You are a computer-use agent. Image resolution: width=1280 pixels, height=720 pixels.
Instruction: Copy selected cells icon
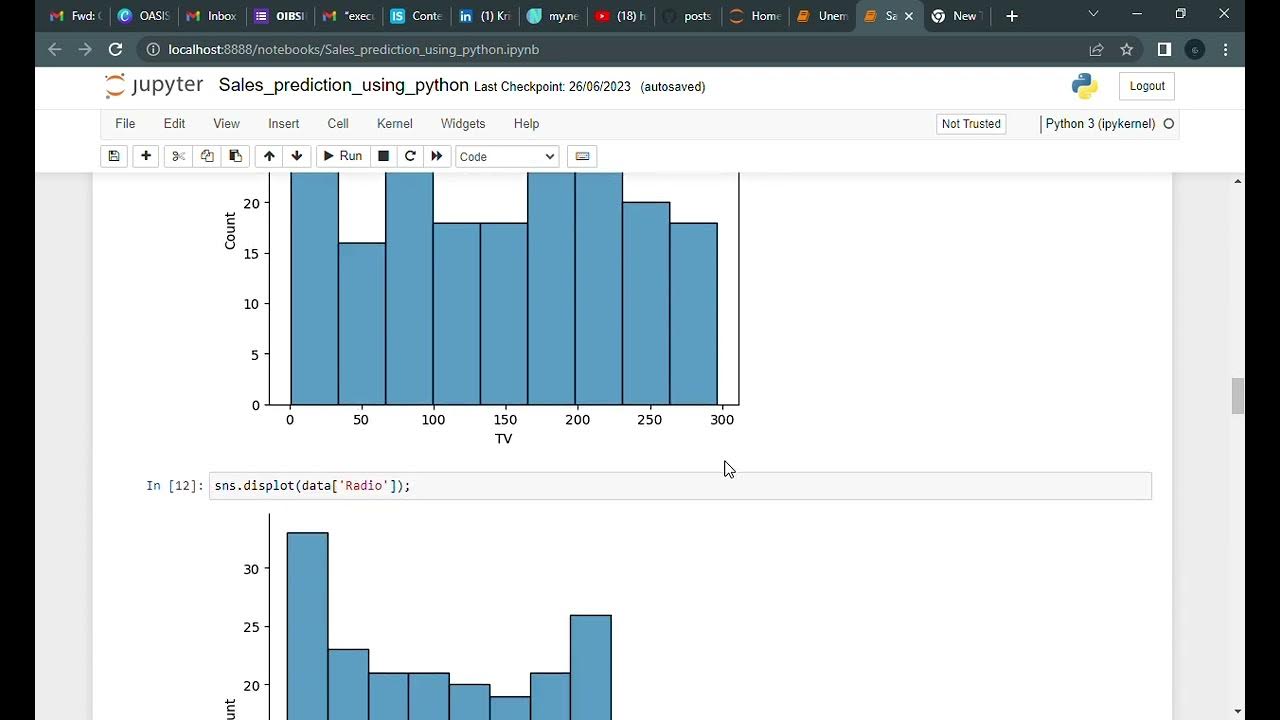point(207,156)
